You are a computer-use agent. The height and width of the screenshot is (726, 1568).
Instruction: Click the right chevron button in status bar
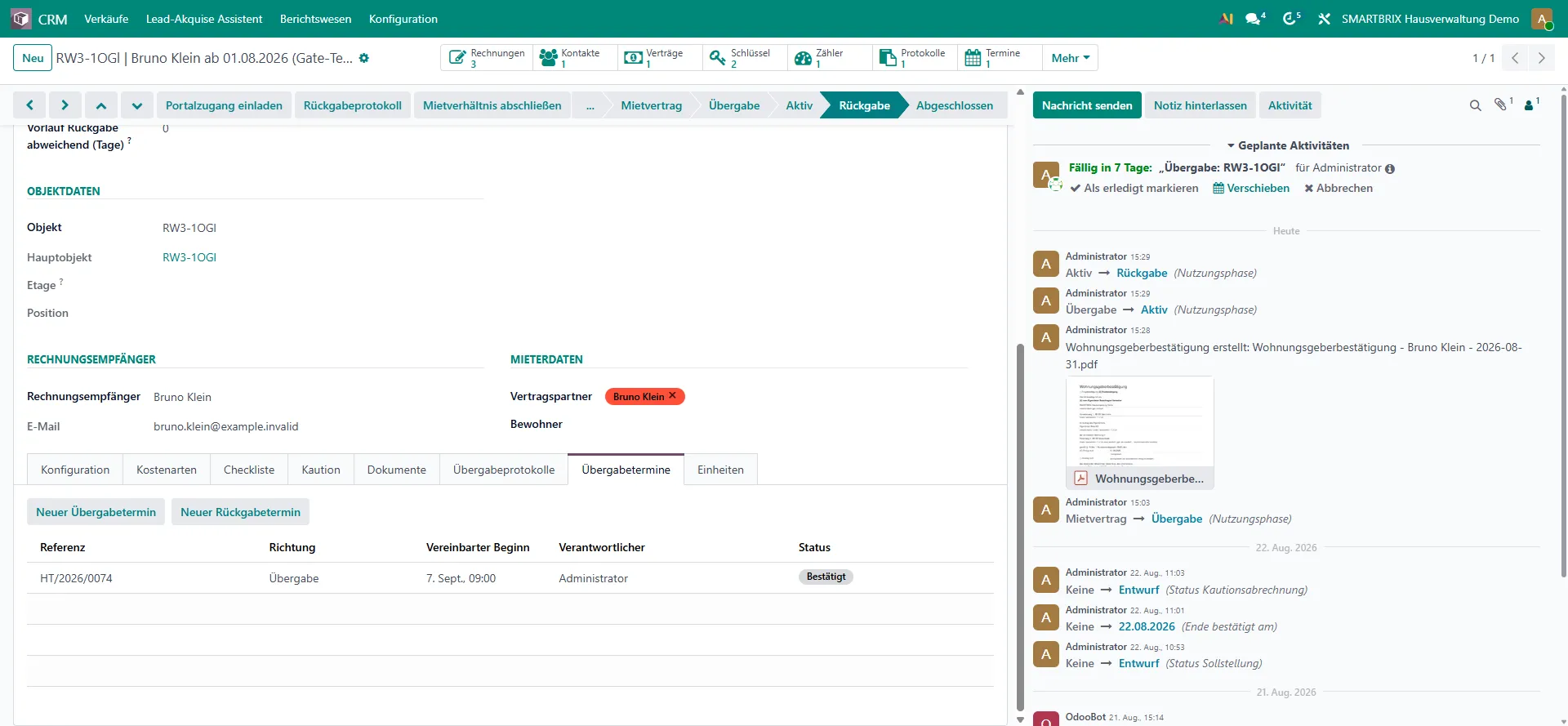[x=65, y=105]
